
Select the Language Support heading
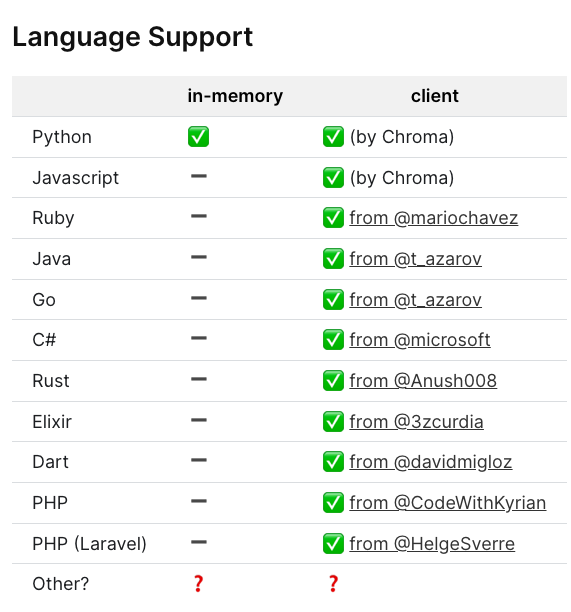click(133, 38)
